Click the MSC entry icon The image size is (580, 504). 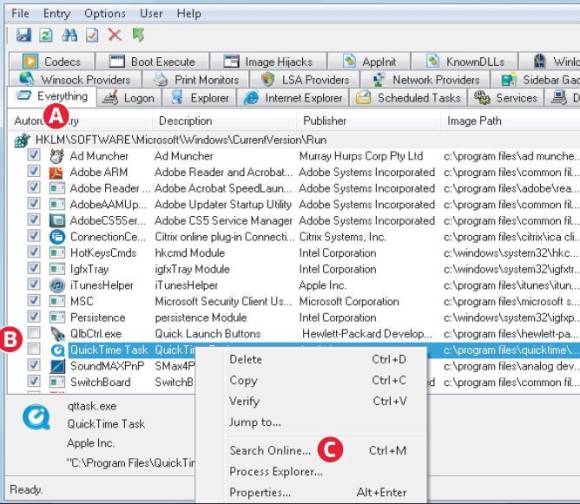pos(57,301)
